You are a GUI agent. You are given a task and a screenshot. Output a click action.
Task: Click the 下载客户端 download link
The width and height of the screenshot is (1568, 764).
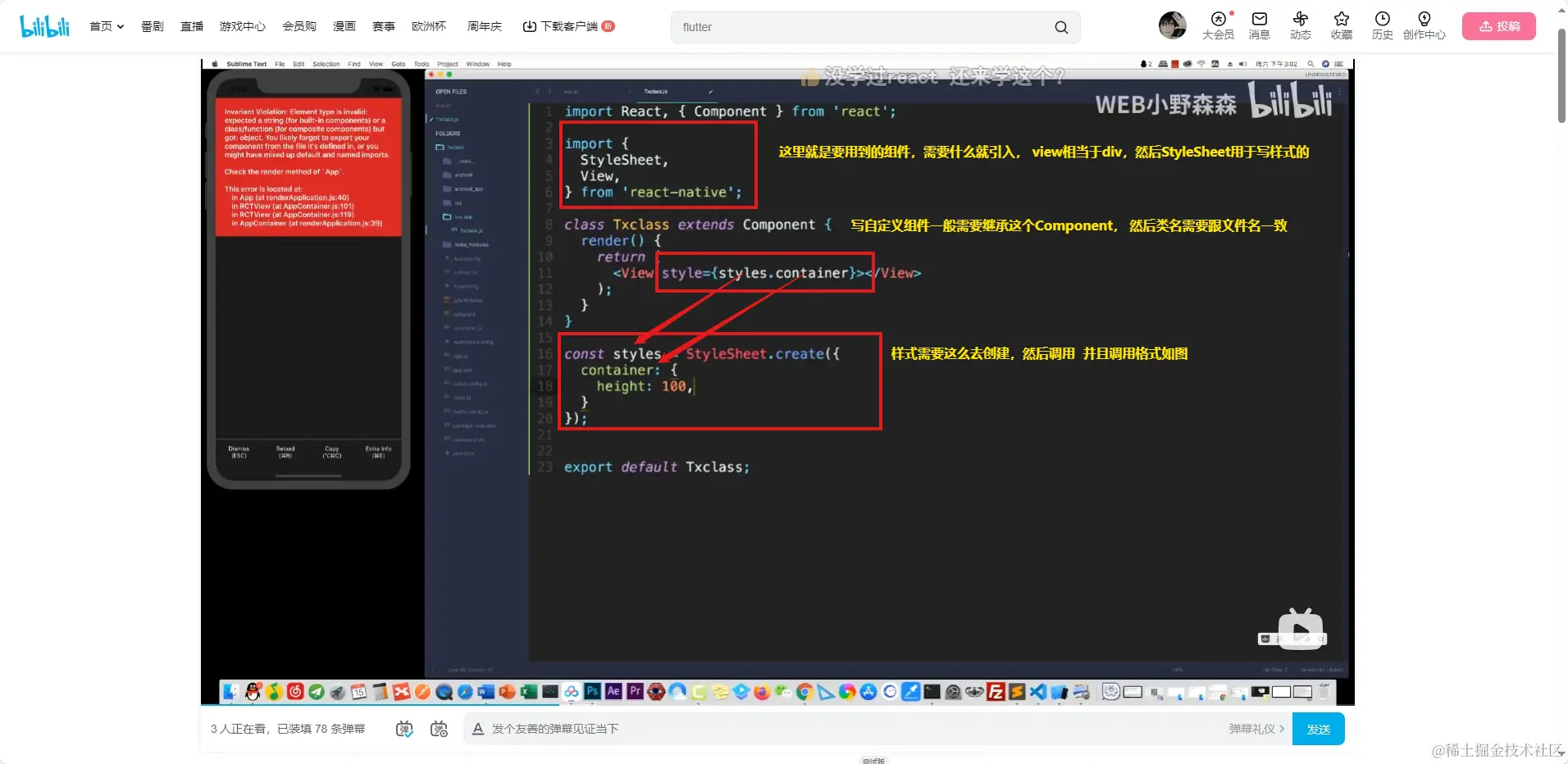point(568,26)
